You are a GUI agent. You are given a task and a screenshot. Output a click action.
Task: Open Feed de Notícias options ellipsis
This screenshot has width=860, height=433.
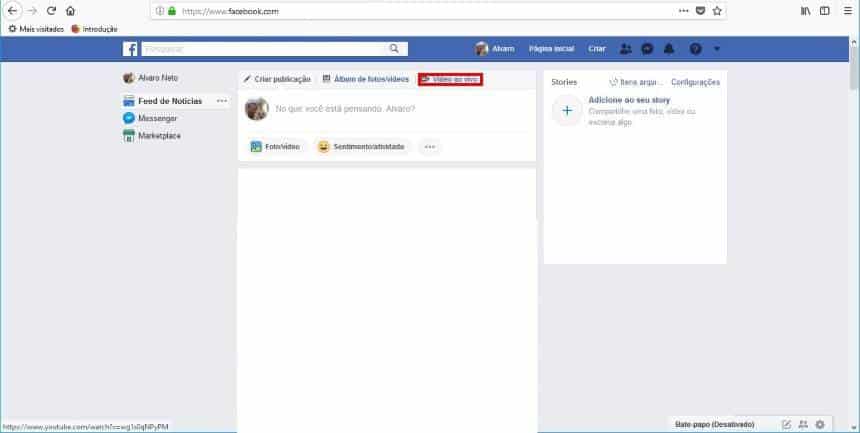(222, 101)
